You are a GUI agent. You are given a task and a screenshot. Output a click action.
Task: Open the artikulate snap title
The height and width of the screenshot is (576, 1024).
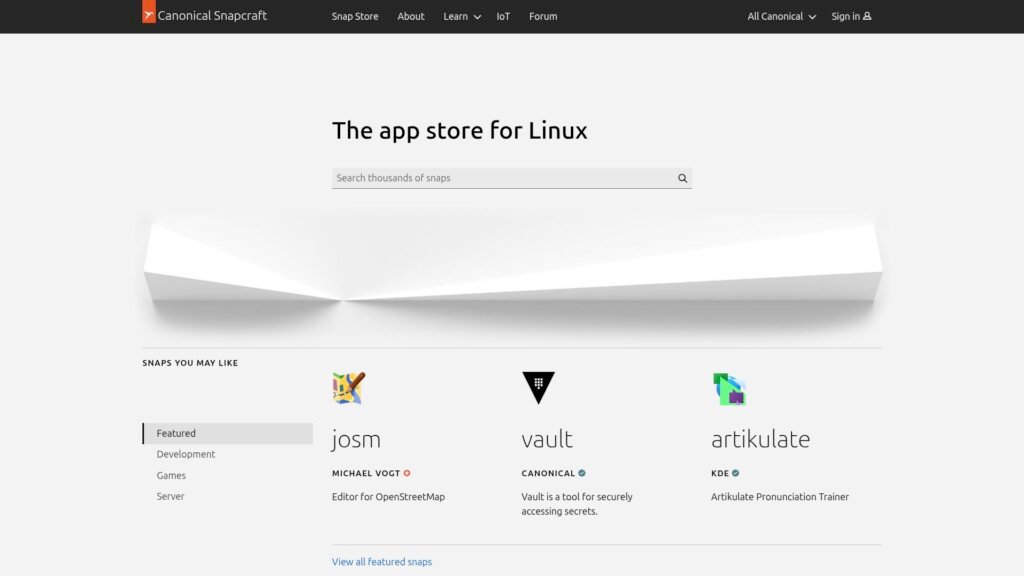pyautogui.click(x=760, y=439)
